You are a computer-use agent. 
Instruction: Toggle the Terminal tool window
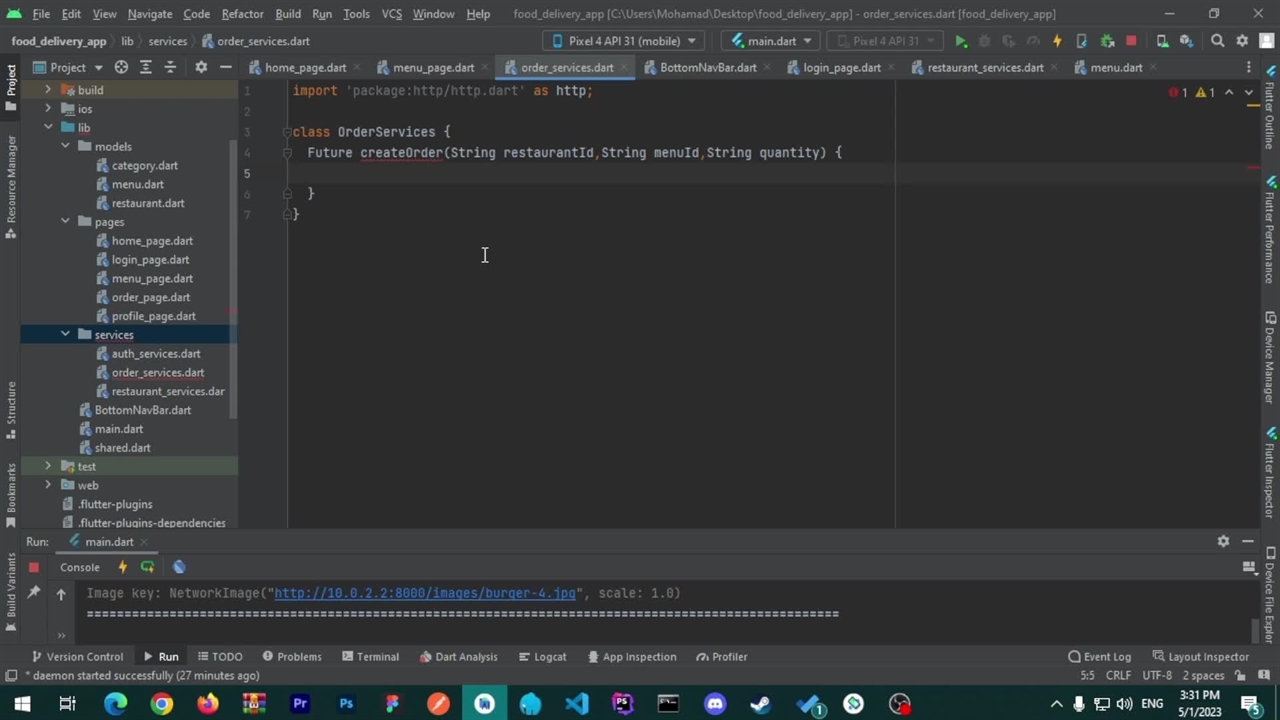coord(370,657)
